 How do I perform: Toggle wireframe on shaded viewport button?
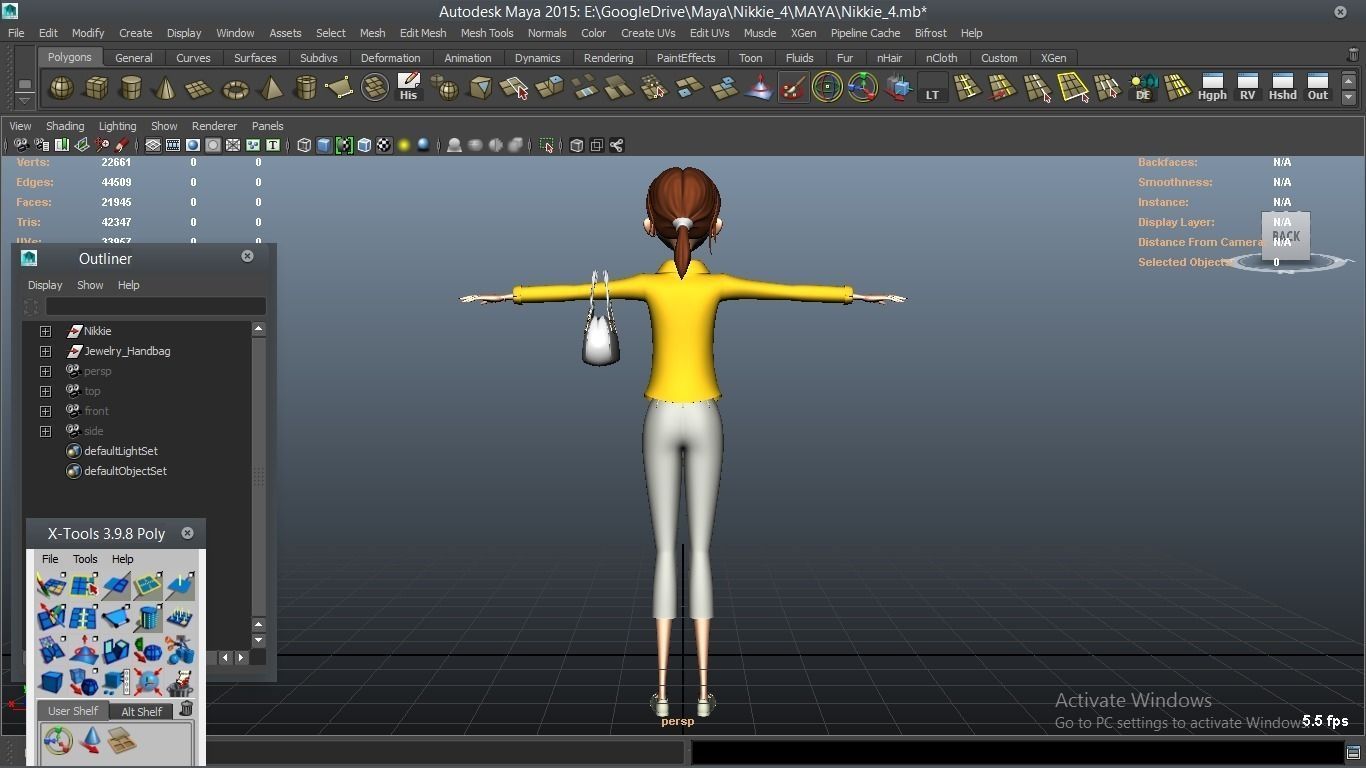[364, 145]
